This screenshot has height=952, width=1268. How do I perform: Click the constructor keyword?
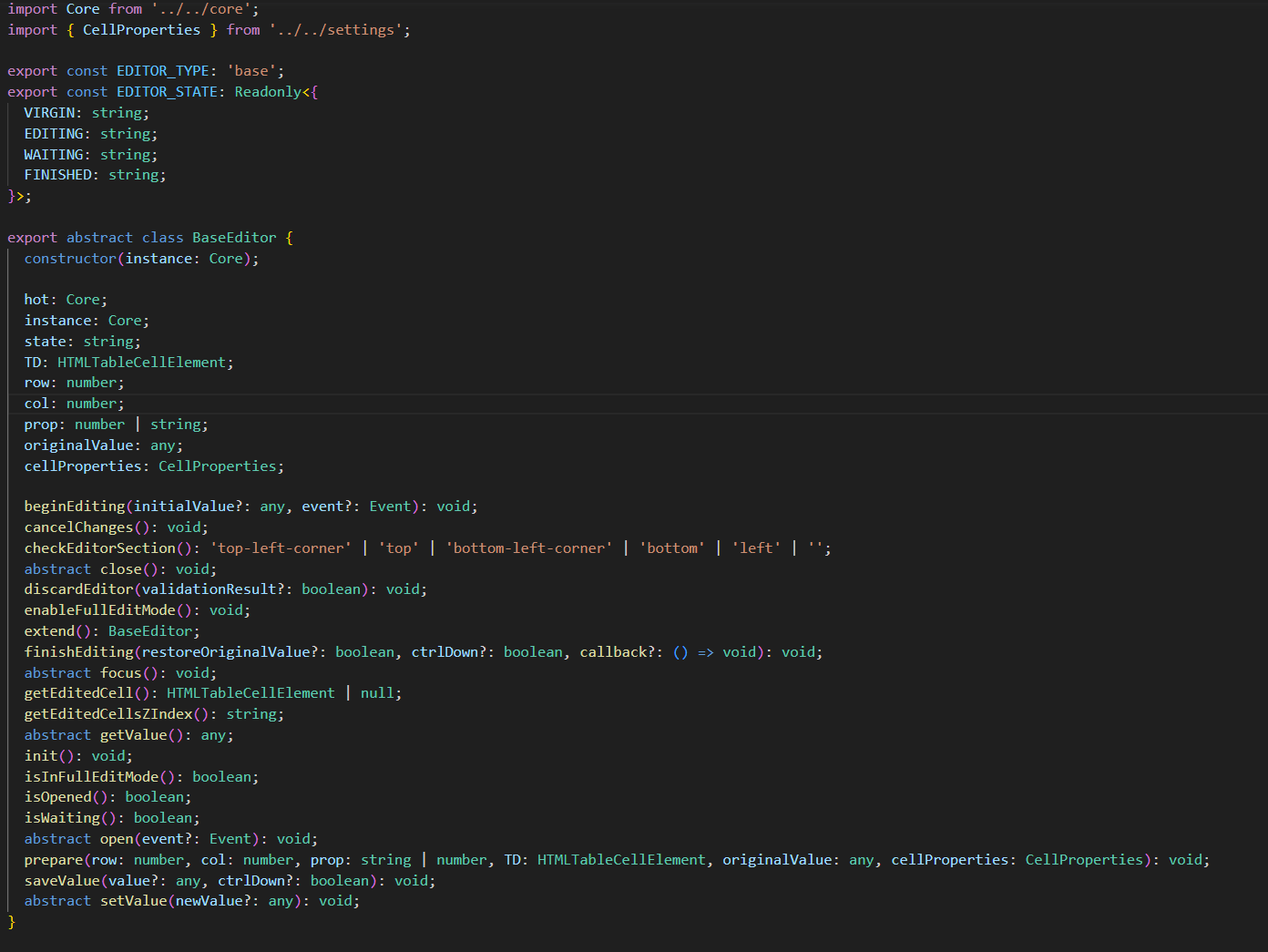[70, 259]
